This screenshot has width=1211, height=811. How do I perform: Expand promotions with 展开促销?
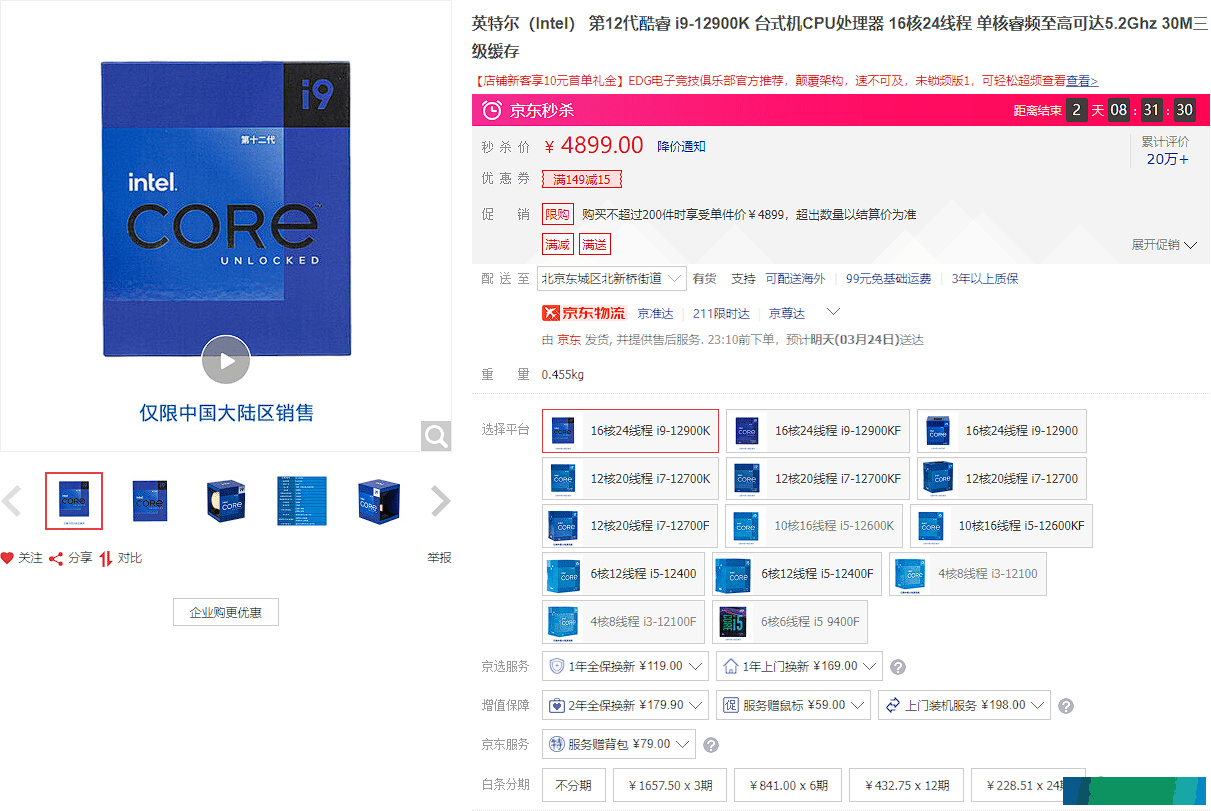pyautogui.click(x=1164, y=245)
